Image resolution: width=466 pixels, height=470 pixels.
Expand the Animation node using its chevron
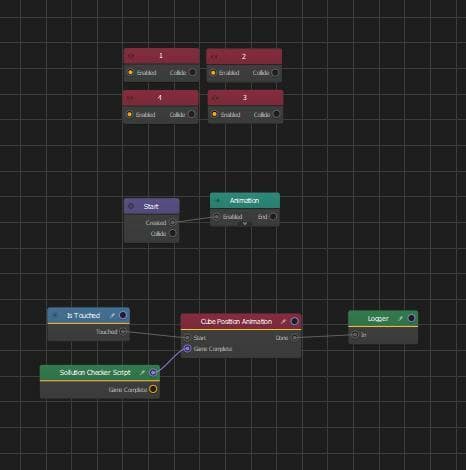click(x=245, y=224)
